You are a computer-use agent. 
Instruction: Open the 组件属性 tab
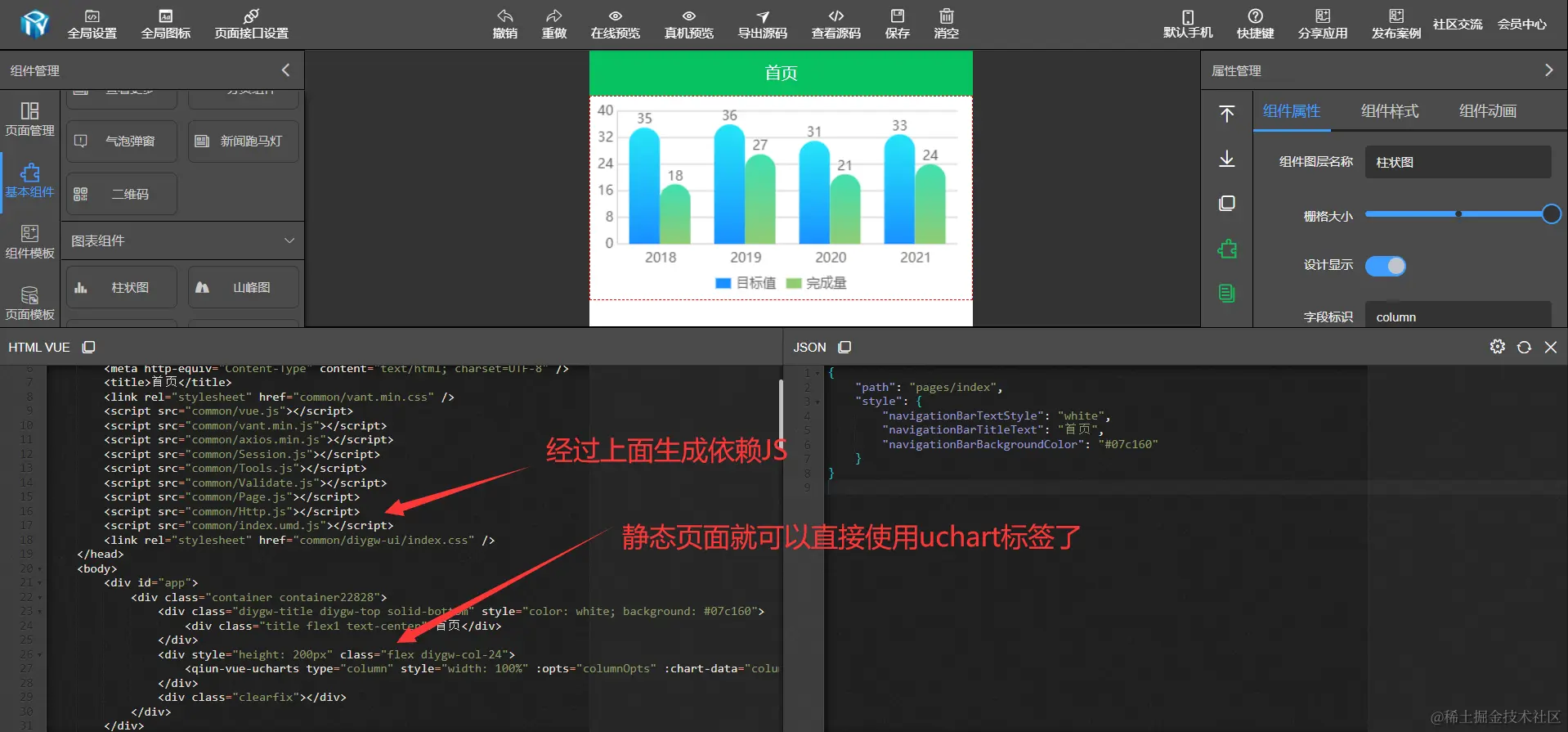point(1292,111)
